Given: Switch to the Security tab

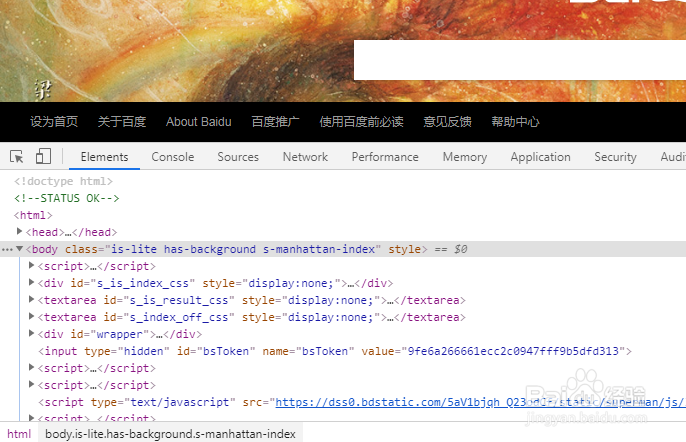Looking at the screenshot, I should [615, 157].
